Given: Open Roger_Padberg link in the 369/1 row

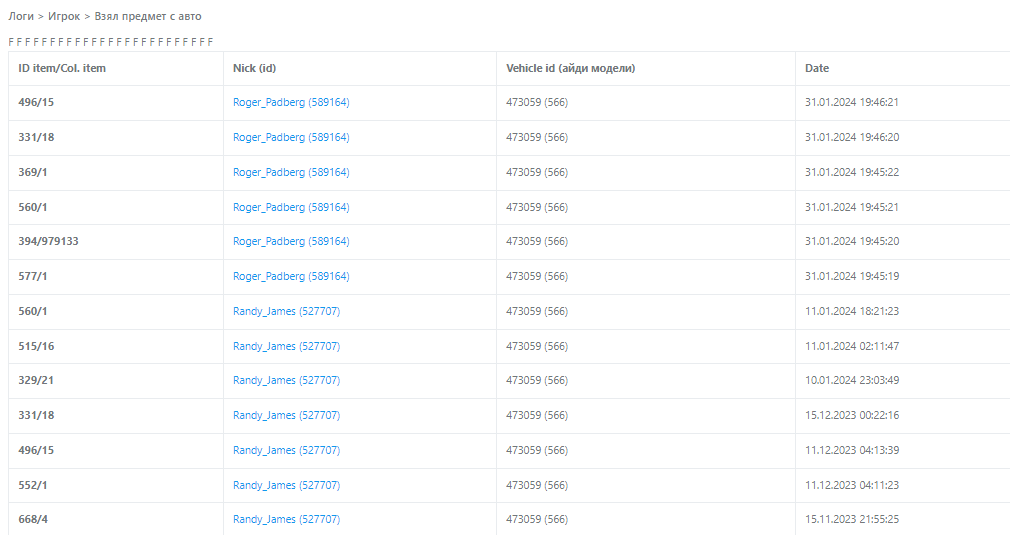Looking at the screenshot, I should click(291, 172).
